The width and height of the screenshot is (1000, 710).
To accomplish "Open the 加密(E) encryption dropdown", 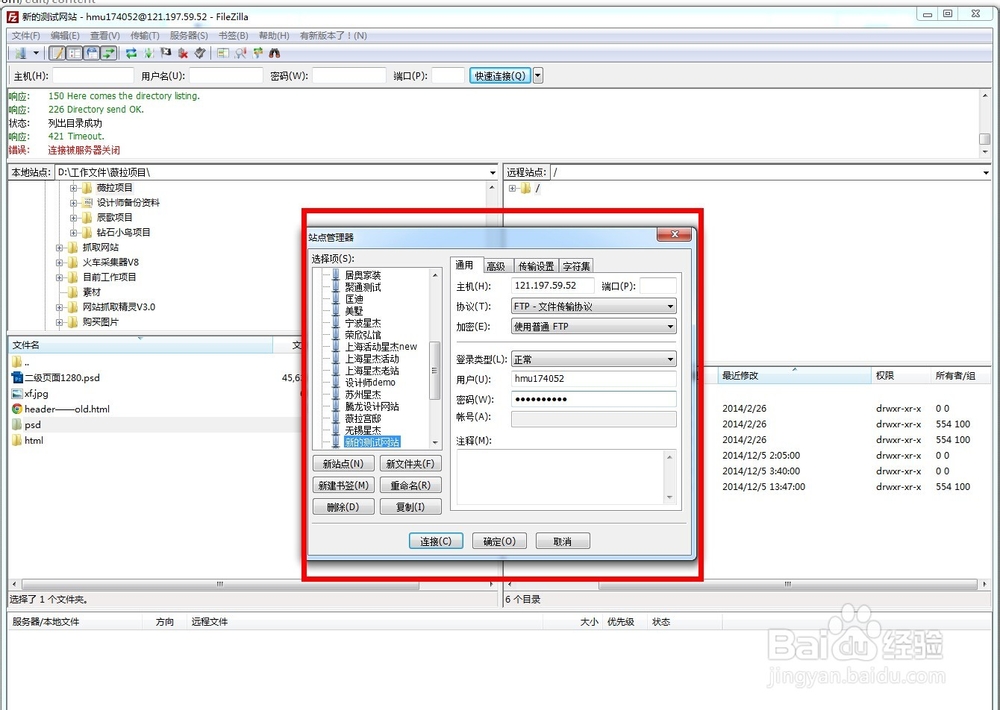I will tap(594, 327).
